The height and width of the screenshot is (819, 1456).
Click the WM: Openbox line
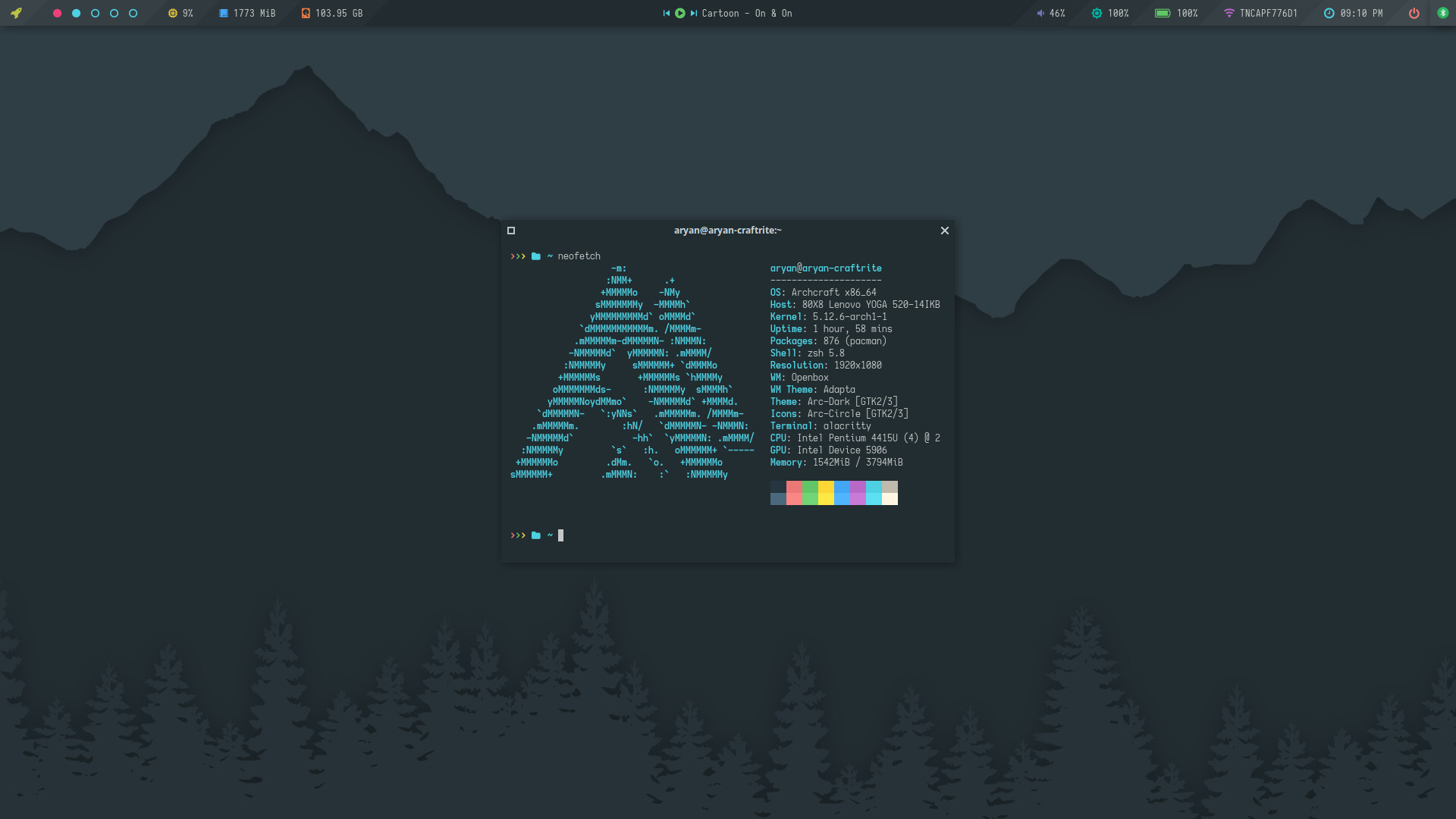tap(799, 378)
